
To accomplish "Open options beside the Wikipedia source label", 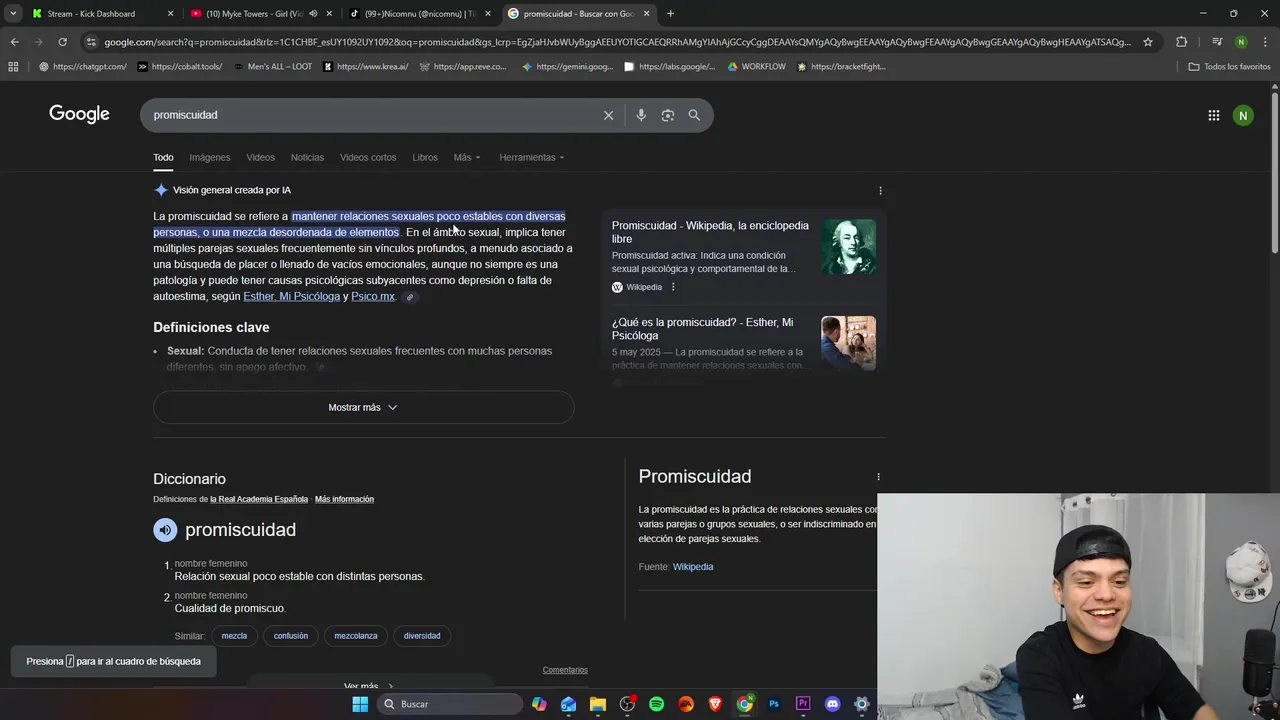I will 673,287.
